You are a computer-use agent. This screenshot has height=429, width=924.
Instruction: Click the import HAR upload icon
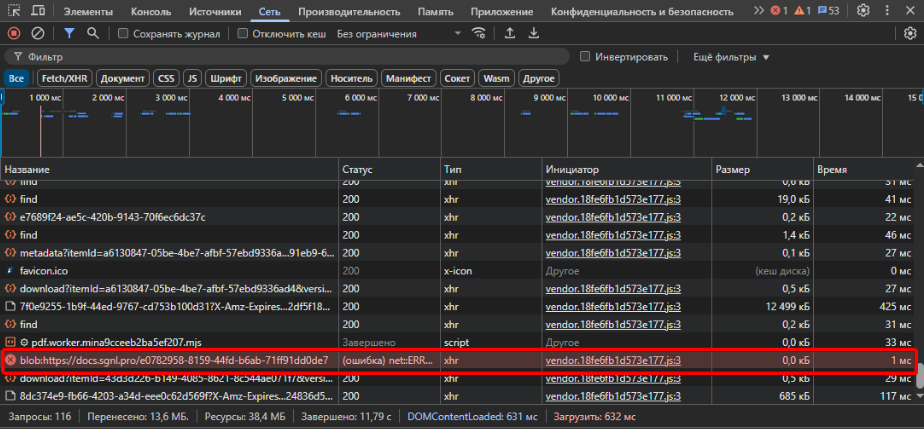pos(510,33)
